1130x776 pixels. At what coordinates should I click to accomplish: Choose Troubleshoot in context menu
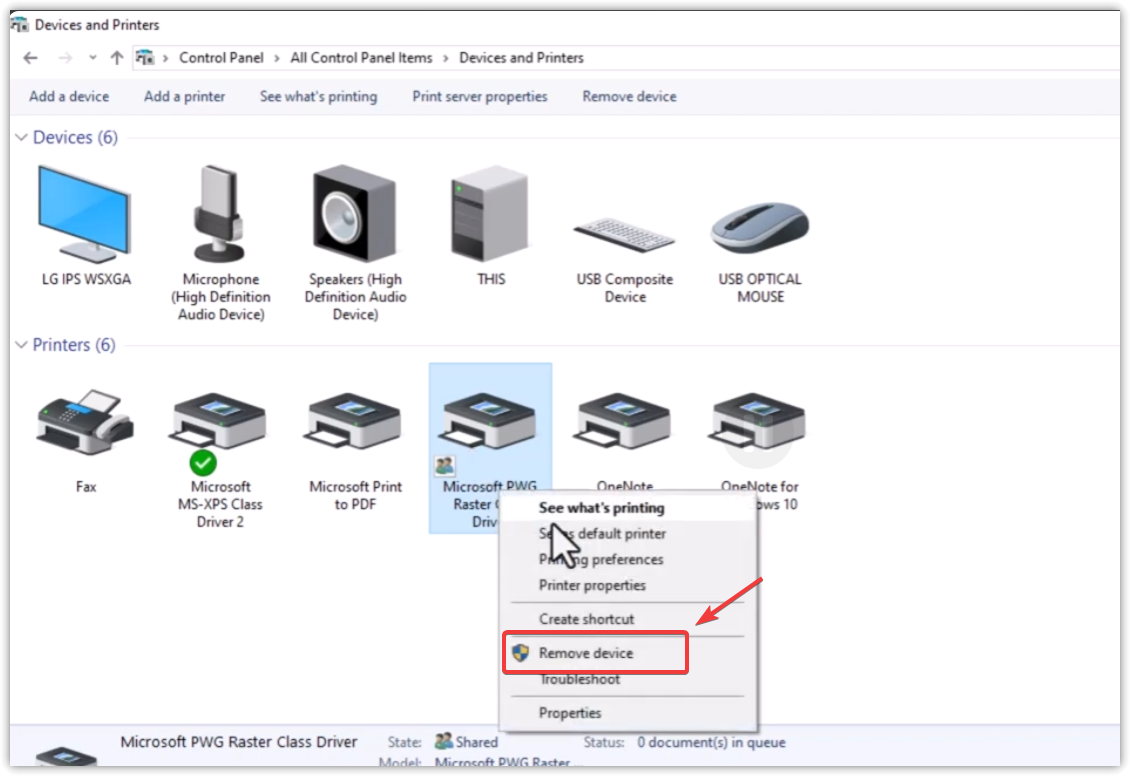coord(627,679)
